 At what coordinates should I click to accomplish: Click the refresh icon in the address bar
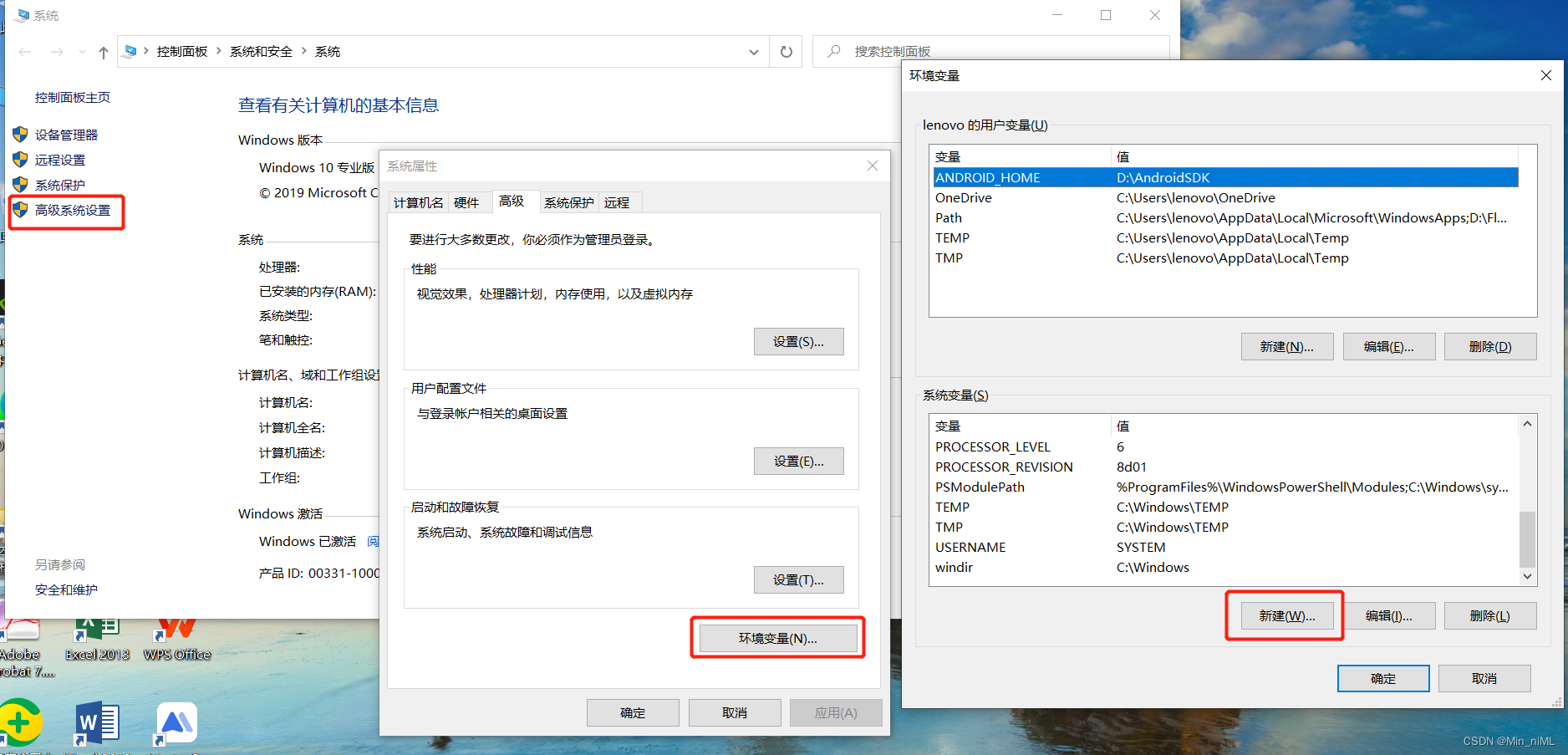(785, 51)
